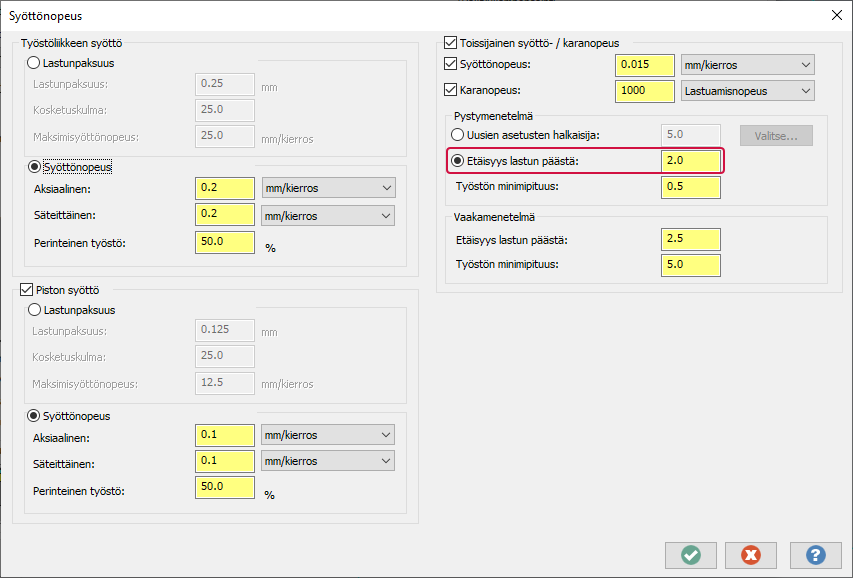
Task: Uncheck Toissijainen syöttö- / karanopeus checkbox
Action: [x=450, y=43]
